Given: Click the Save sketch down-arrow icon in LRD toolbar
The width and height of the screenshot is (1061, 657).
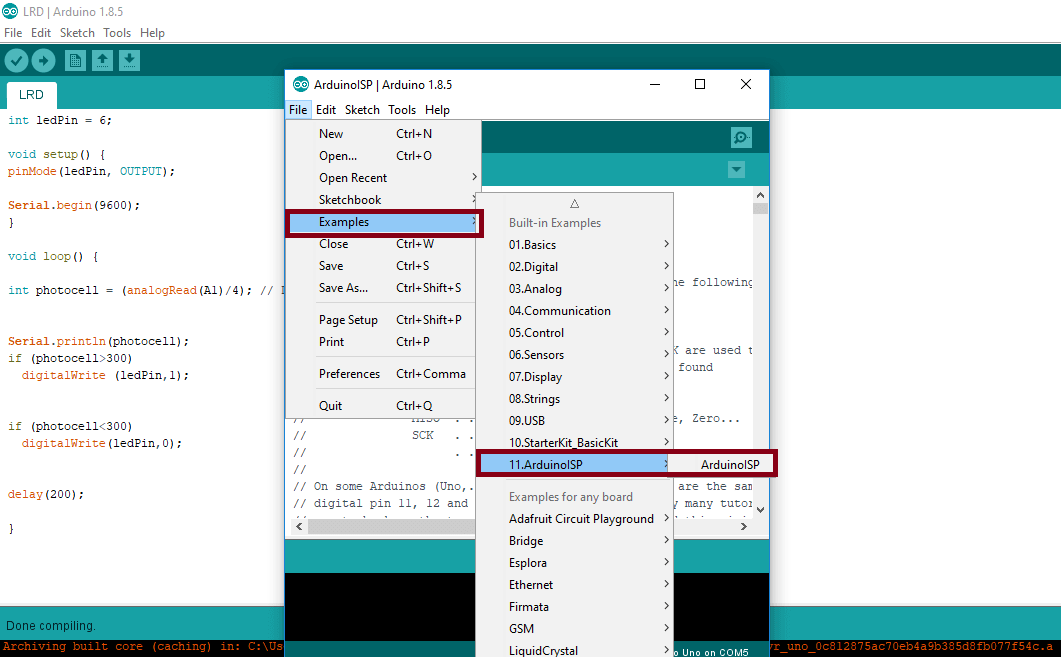Looking at the screenshot, I should tap(129, 61).
